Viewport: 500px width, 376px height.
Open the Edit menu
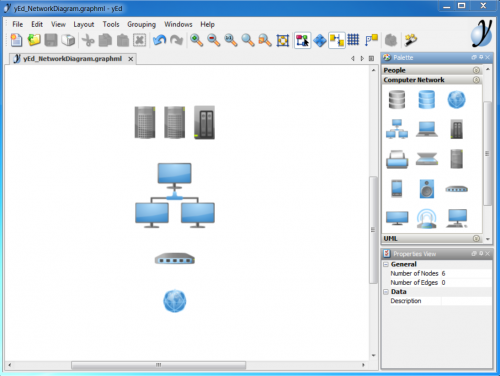click(37, 24)
